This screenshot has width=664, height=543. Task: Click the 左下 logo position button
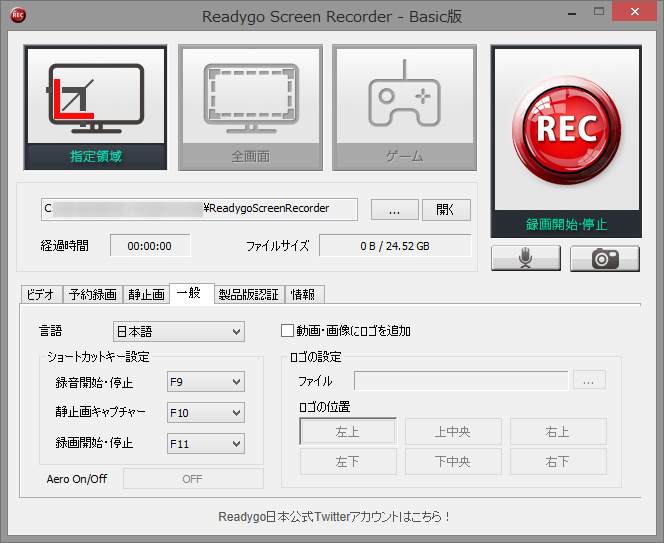pos(348,461)
